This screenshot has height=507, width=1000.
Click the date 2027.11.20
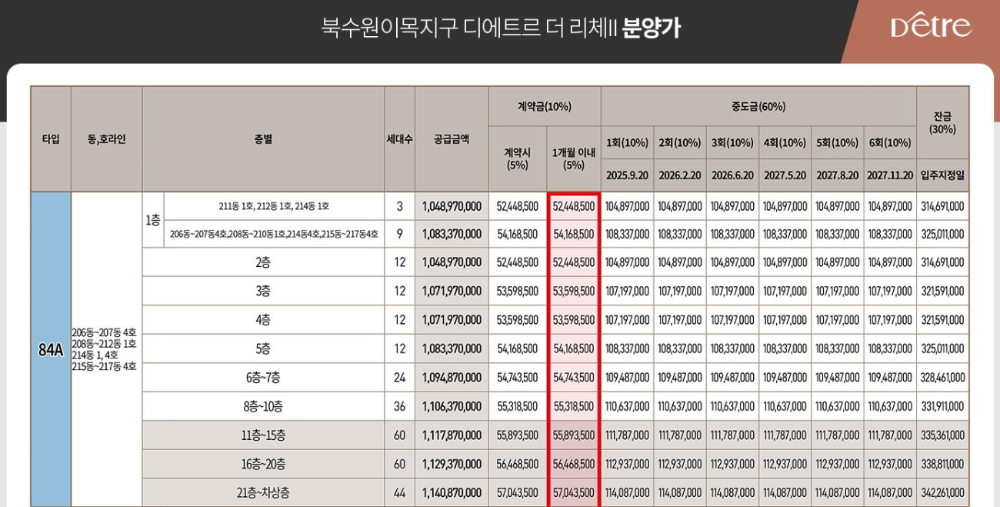890,175
